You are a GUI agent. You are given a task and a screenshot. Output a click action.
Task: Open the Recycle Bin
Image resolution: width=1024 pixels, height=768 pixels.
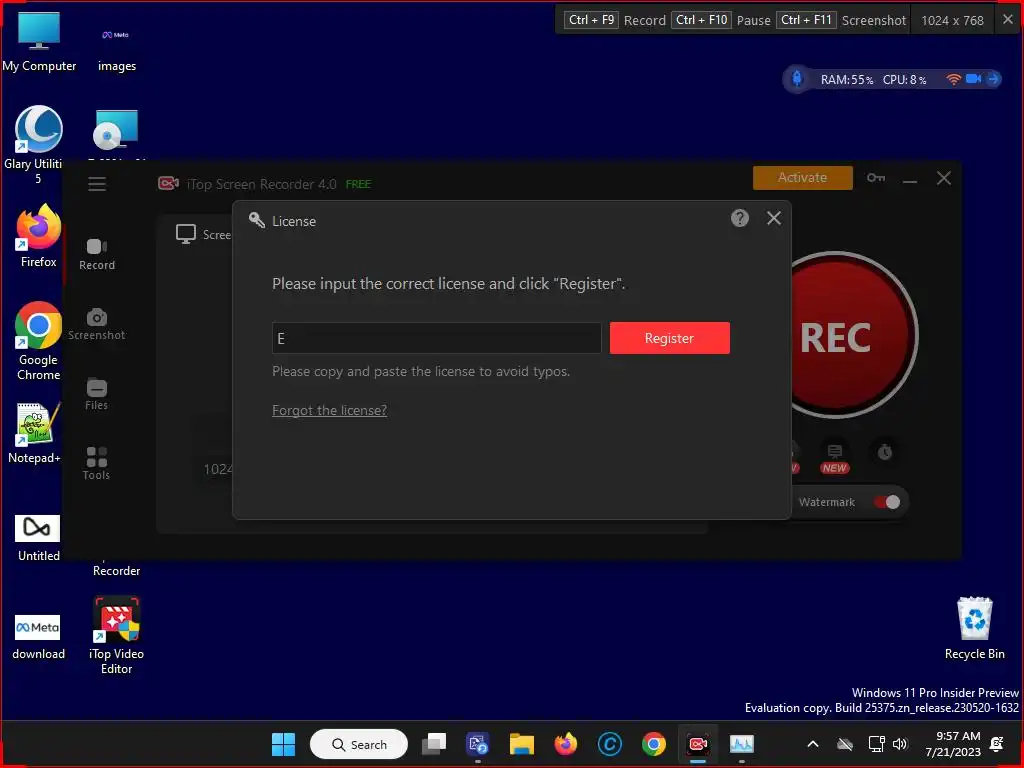(x=974, y=628)
